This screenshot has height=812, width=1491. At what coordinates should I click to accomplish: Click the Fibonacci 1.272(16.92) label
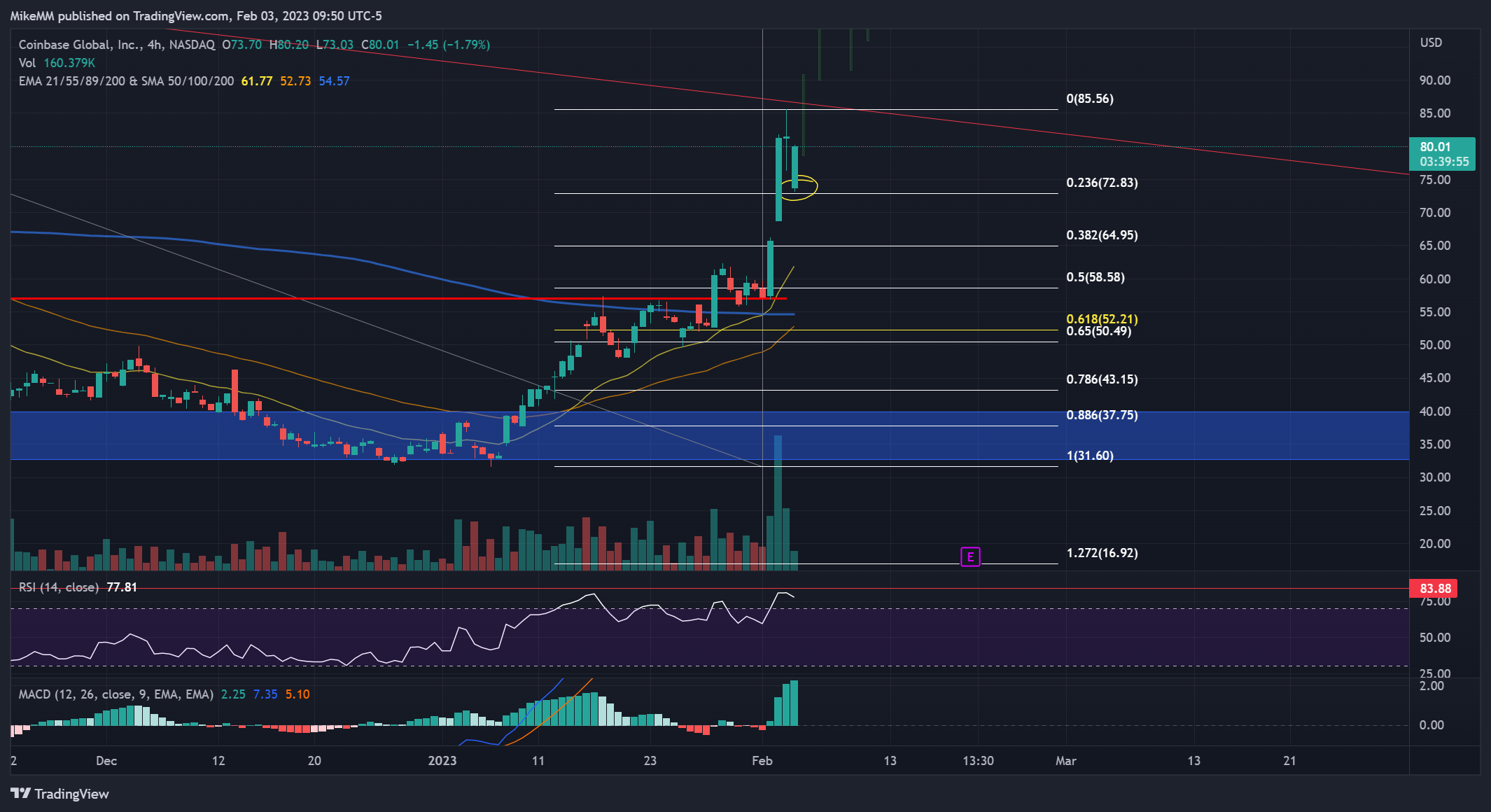[1102, 553]
